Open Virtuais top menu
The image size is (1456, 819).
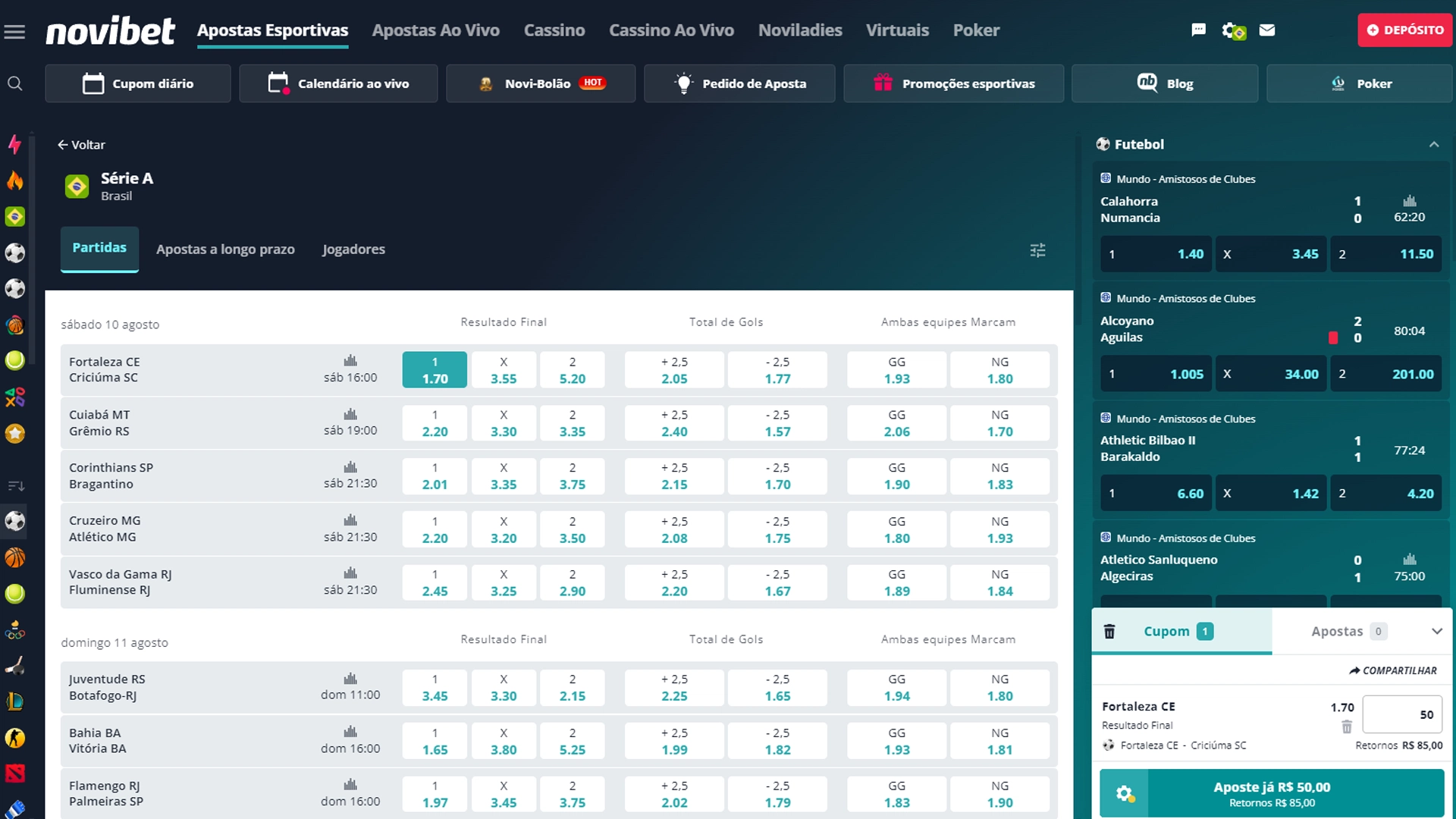pyautogui.click(x=897, y=30)
